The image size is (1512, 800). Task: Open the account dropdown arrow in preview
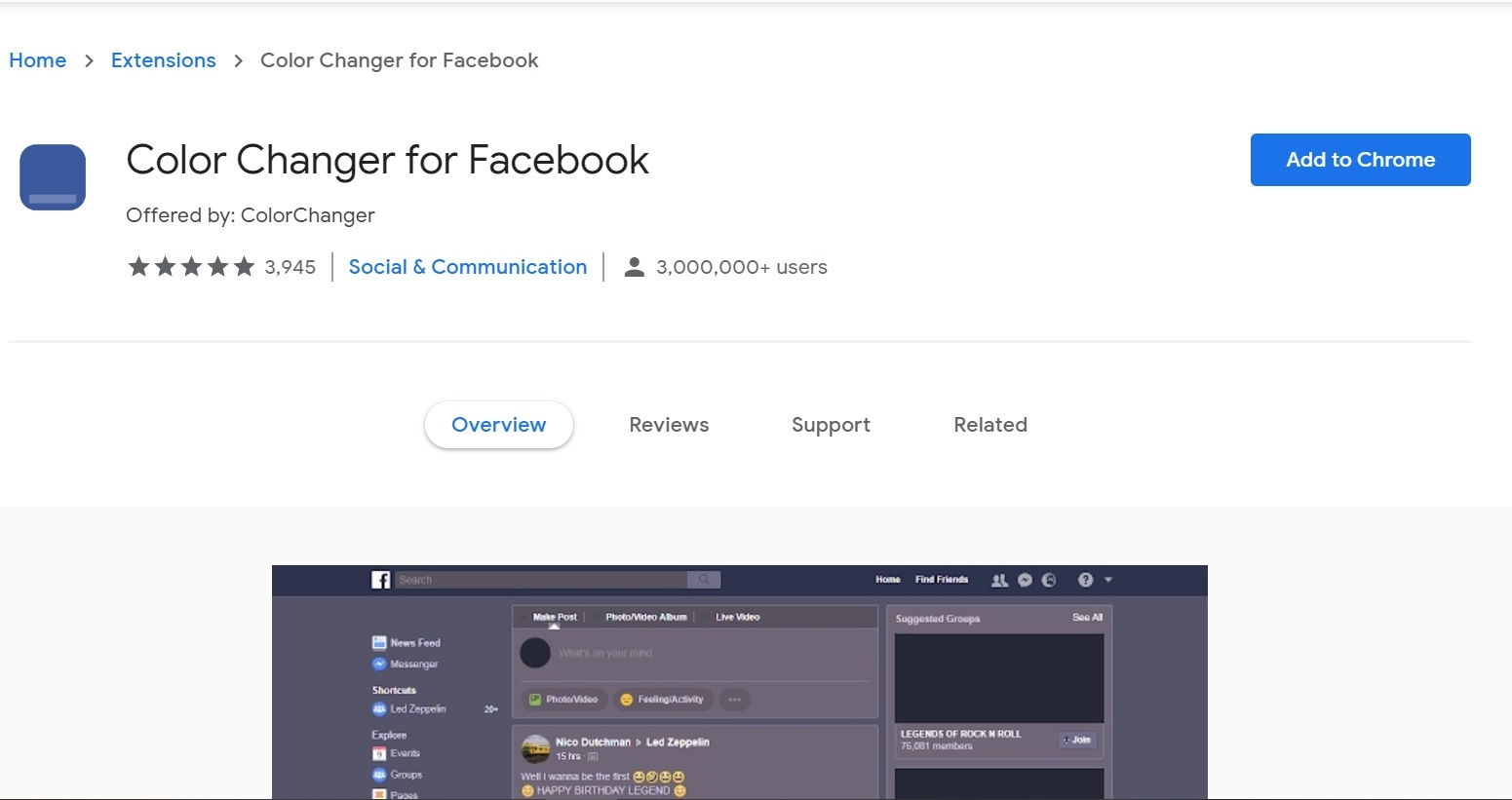pos(1108,580)
